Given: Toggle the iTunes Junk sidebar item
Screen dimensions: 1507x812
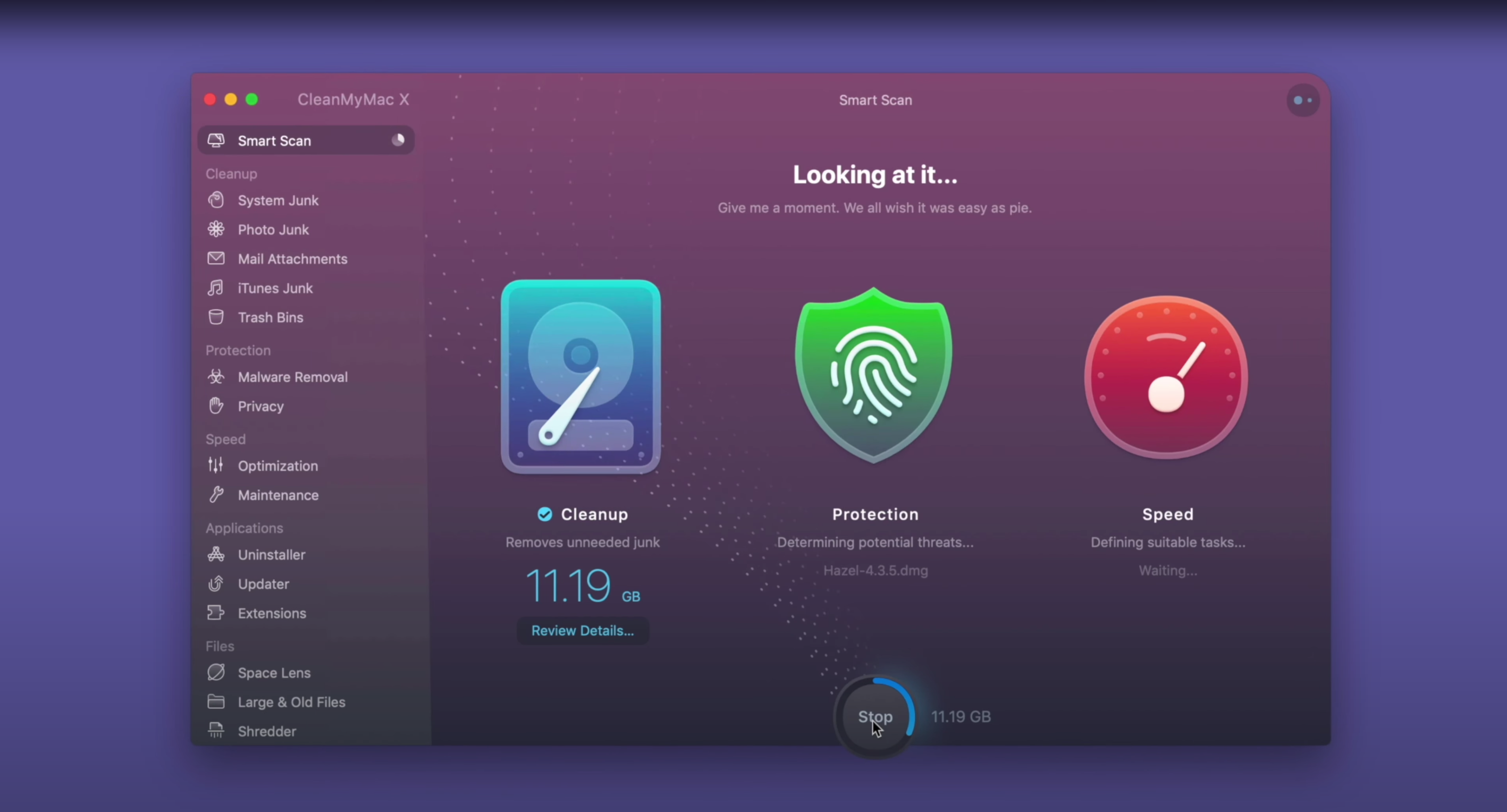Looking at the screenshot, I should click(x=275, y=288).
